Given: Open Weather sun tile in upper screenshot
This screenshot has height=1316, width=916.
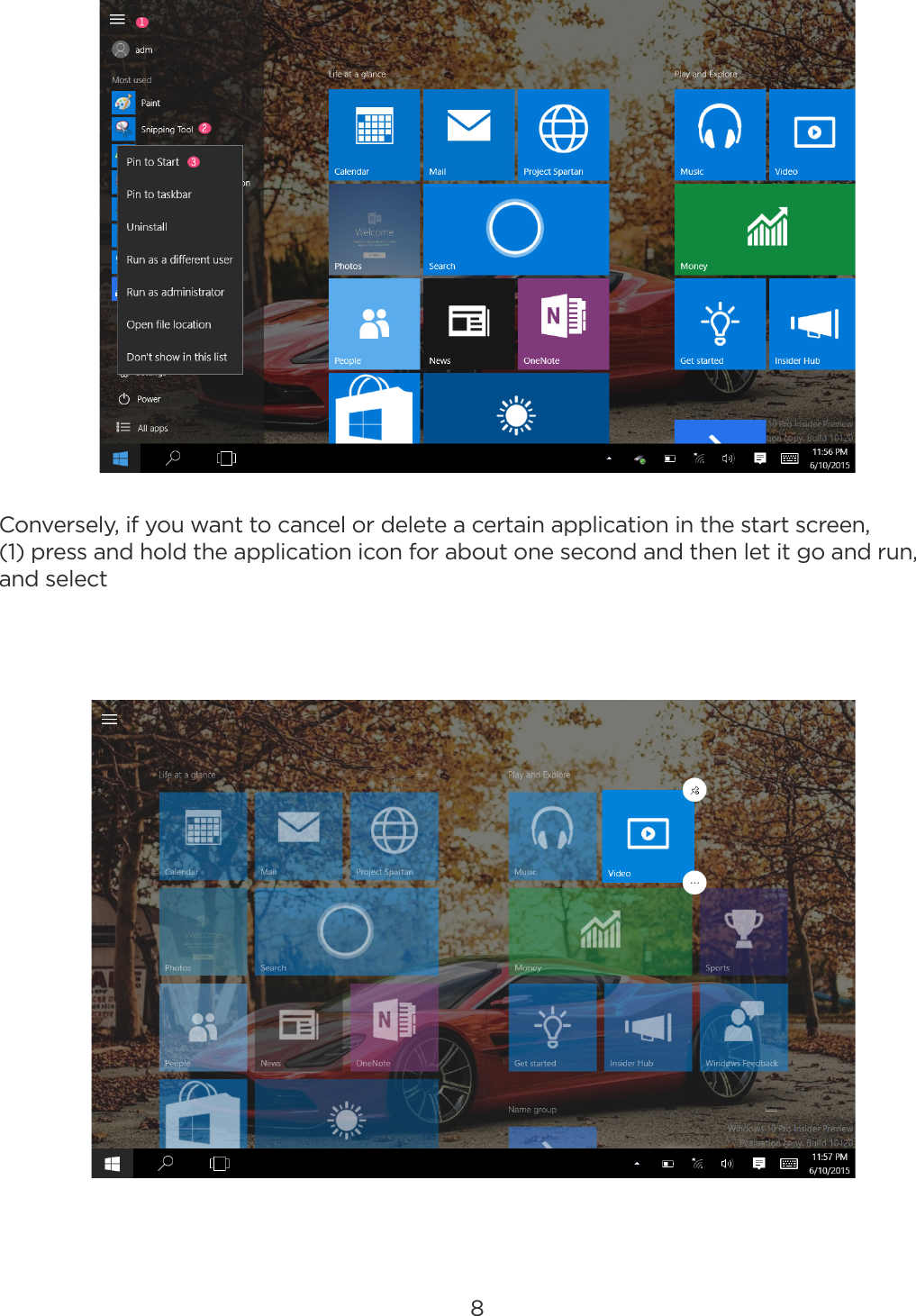Looking at the screenshot, I should (516, 408).
